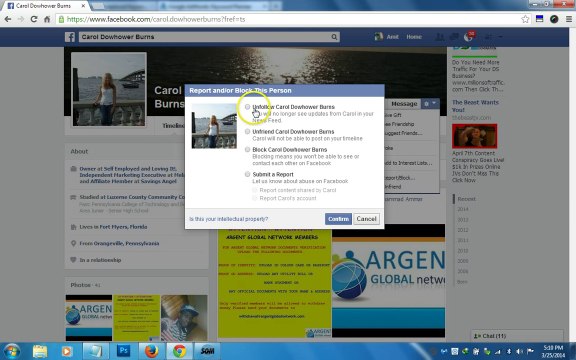Select the Unfollow Carol Dowhower Burns radio button

tap(248, 107)
